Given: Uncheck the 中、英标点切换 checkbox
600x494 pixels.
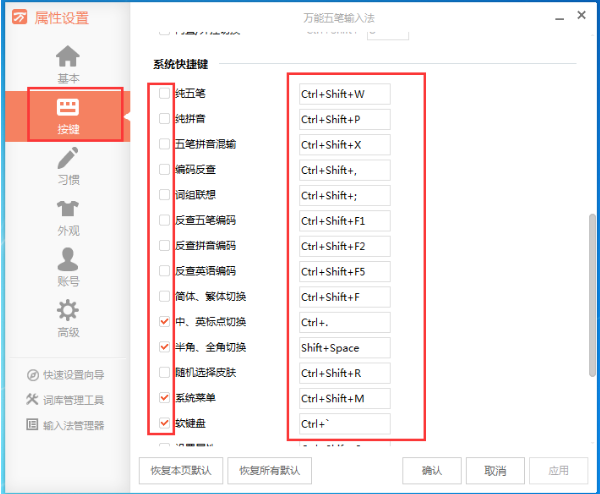Looking at the screenshot, I should click(164, 321).
